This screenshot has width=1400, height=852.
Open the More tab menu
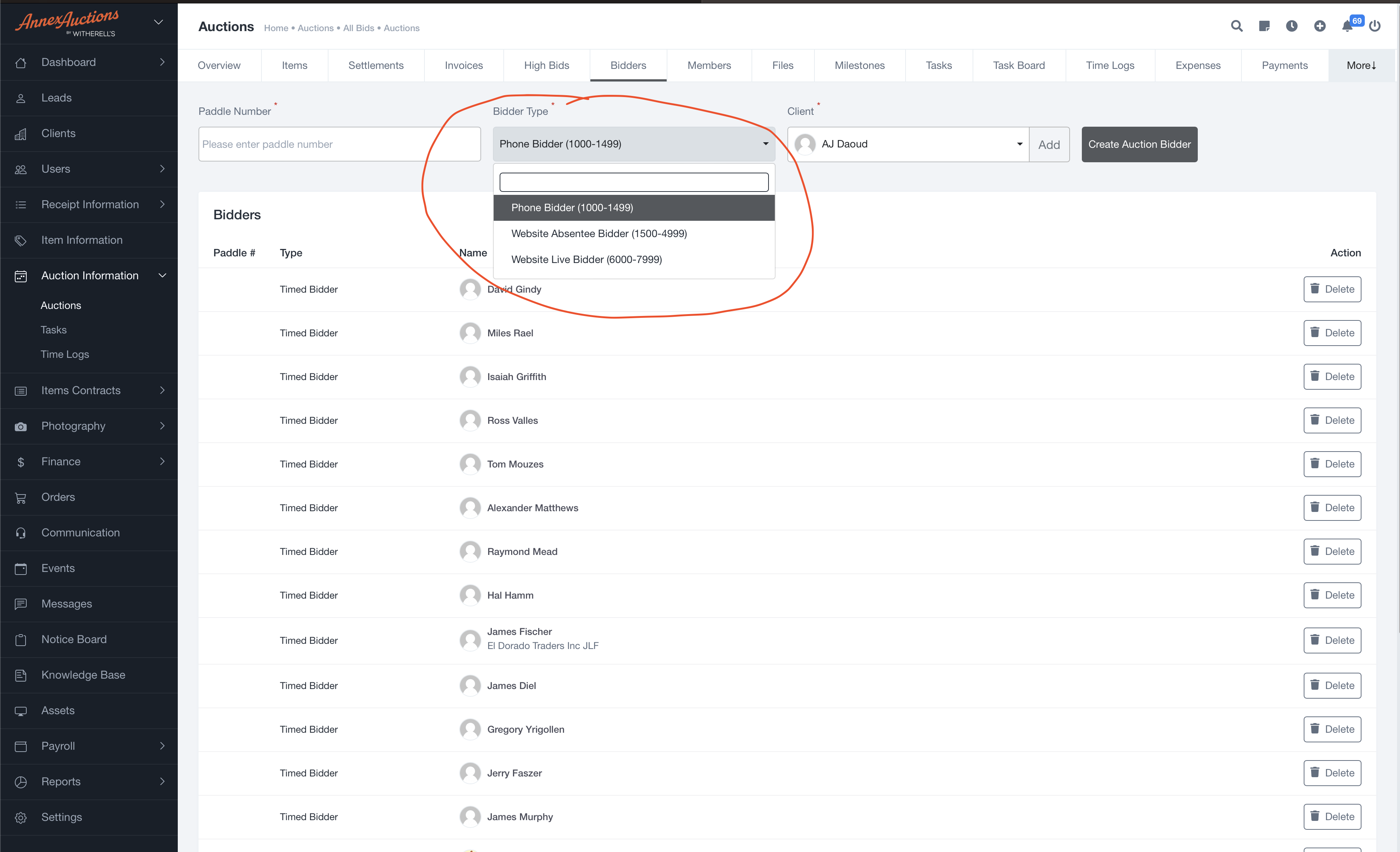[1361, 65]
